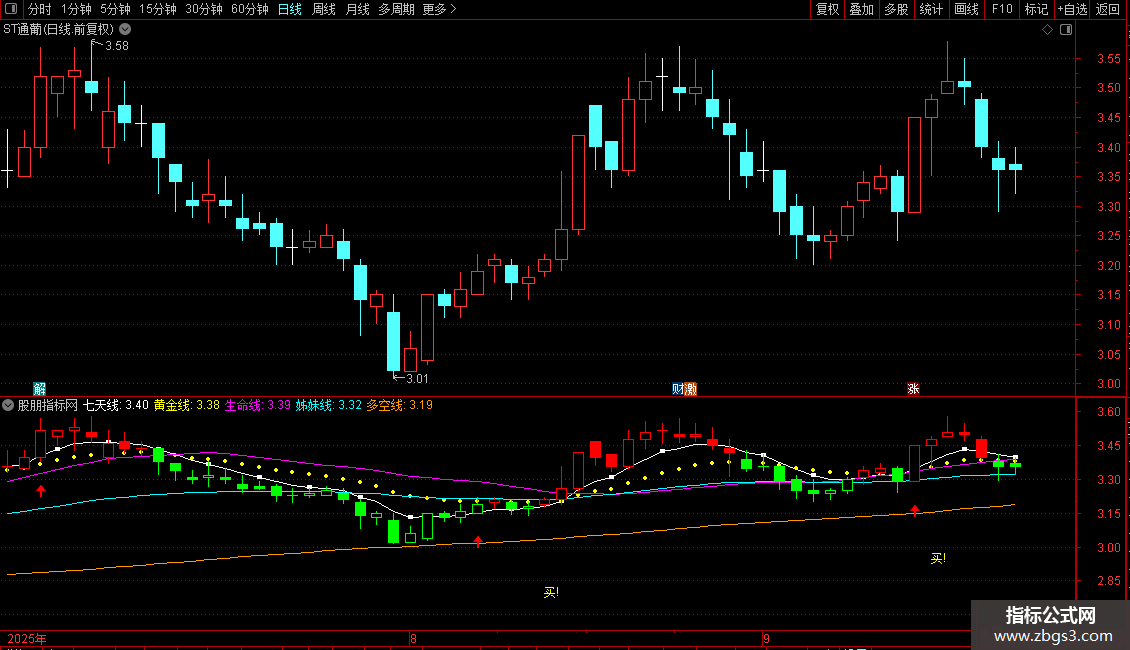
Task: Click the 买! signal near August low
Action: pos(551,592)
